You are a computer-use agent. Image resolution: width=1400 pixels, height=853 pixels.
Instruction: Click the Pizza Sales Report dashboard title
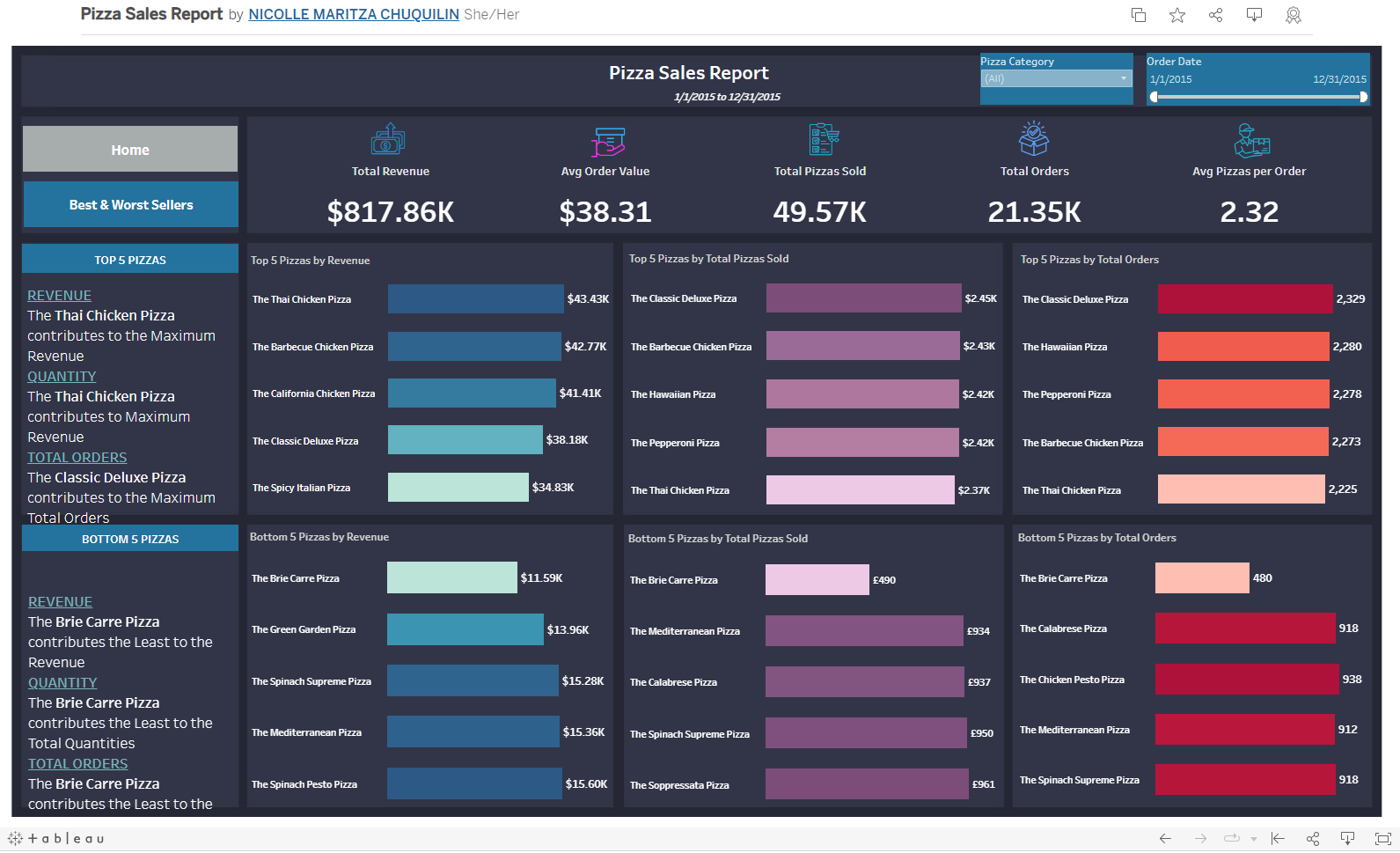[689, 73]
